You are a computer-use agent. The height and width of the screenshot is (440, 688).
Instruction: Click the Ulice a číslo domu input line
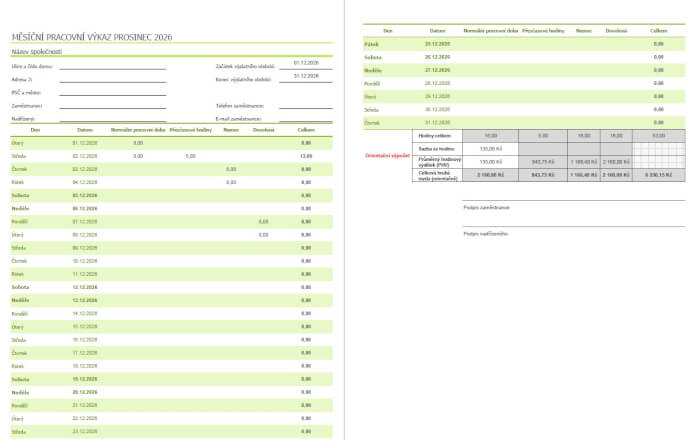coord(112,66)
